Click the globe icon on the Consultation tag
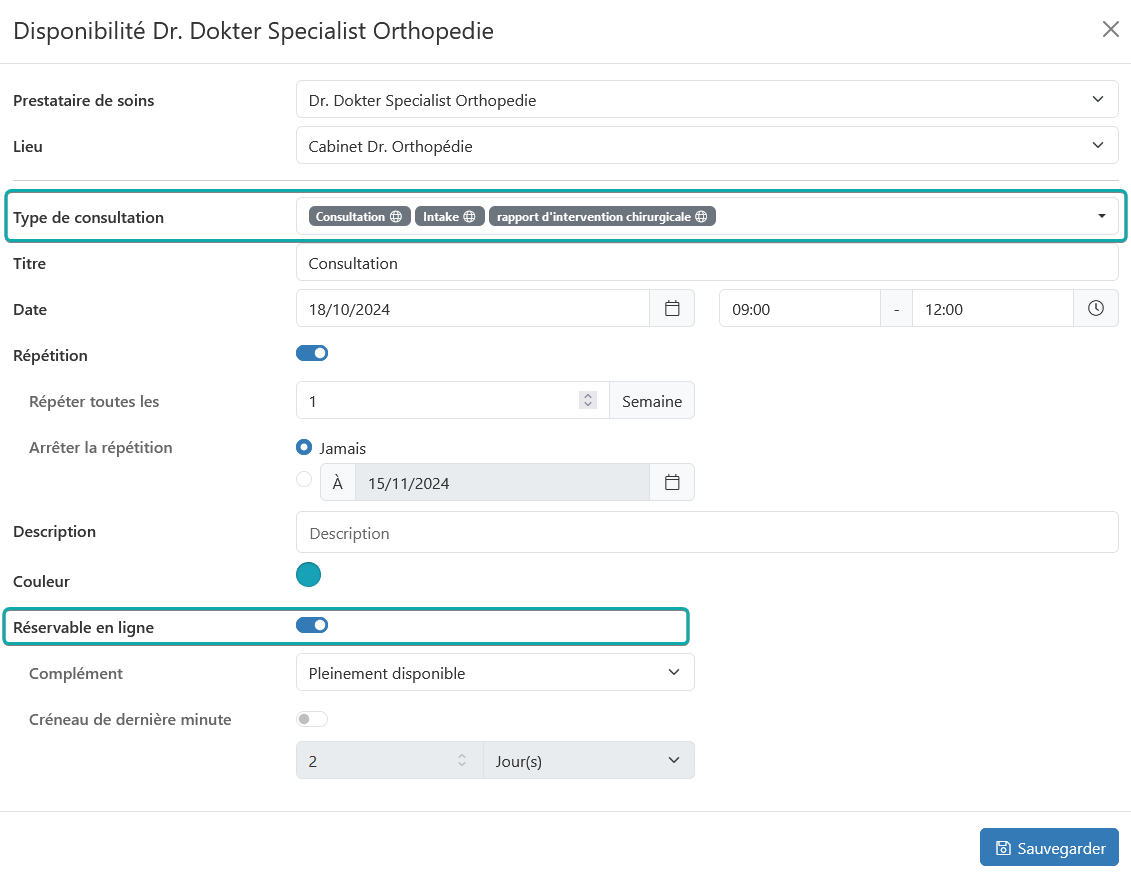 click(396, 216)
